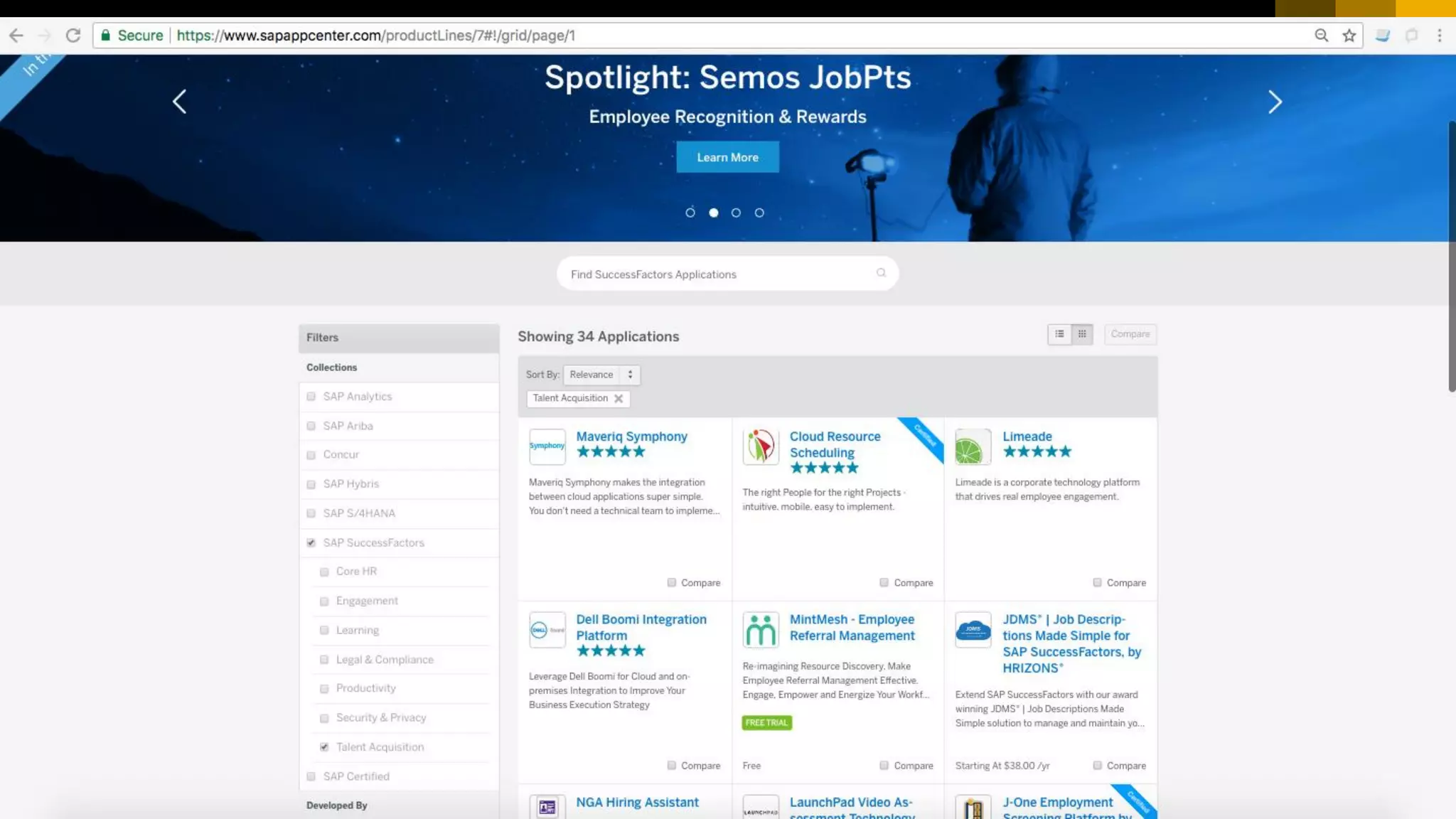Select the first carousel slide dot

(x=690, y=213)
